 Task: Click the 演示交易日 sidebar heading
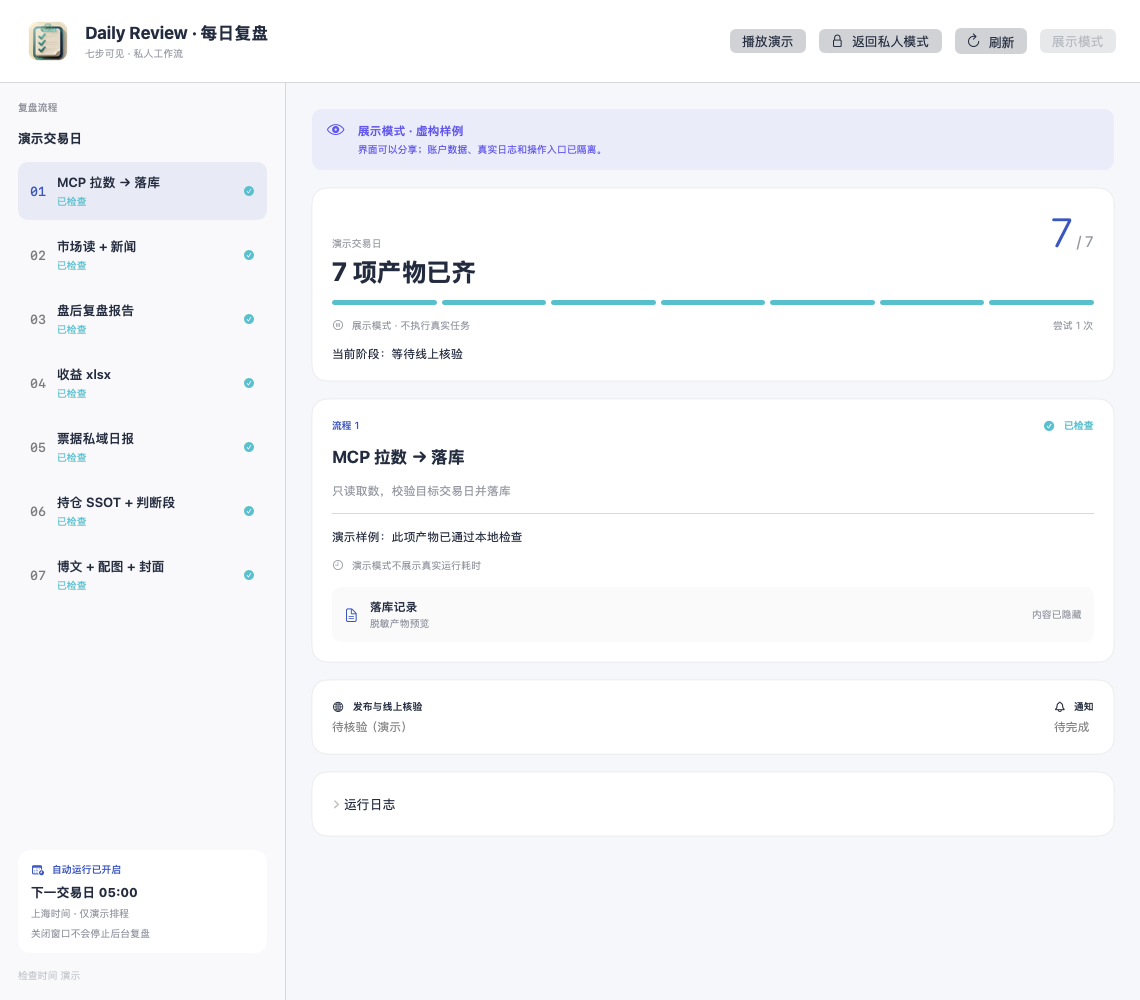[x=49, y=138]
